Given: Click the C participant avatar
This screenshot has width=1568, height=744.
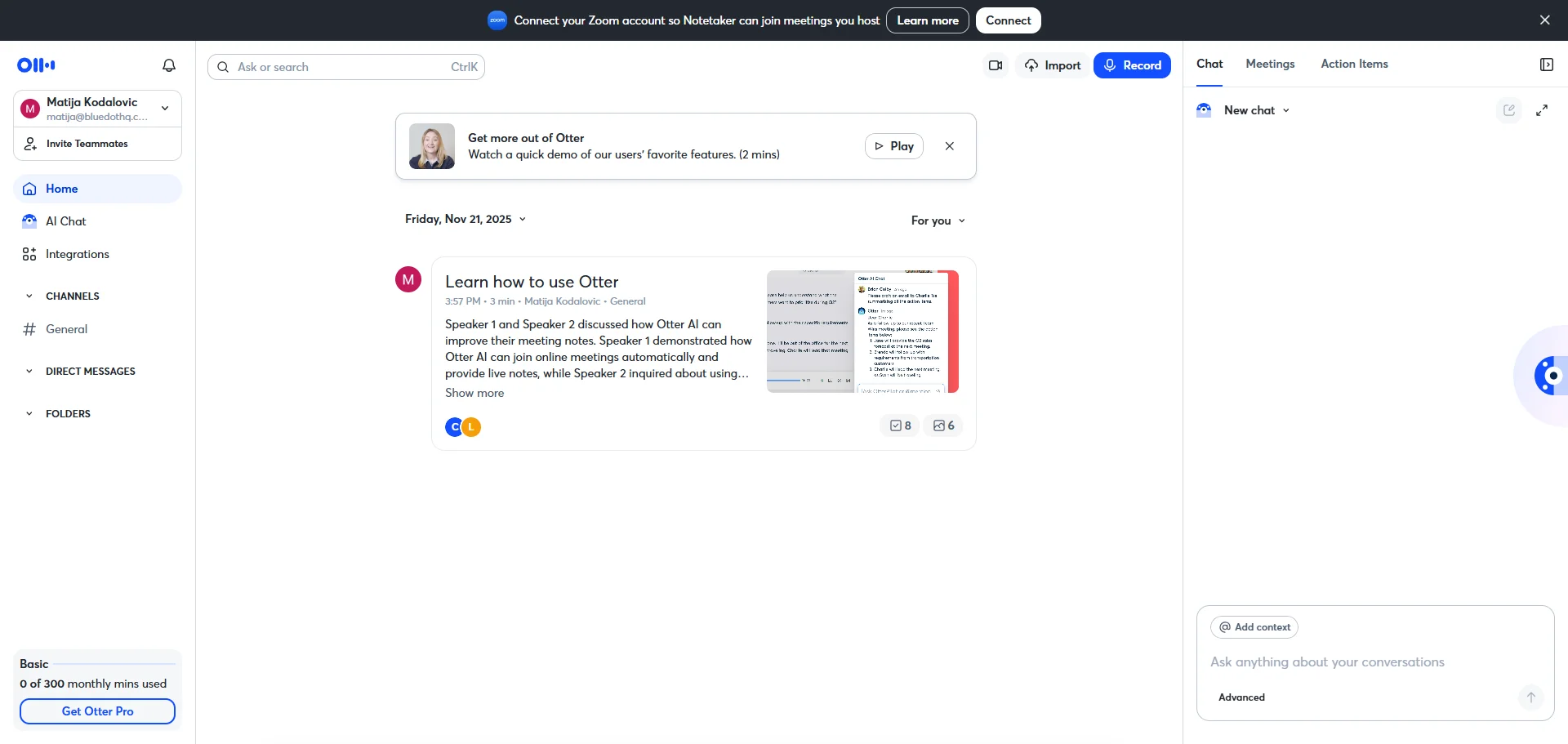Looking at the screenshot, I should tap(454, 427).
